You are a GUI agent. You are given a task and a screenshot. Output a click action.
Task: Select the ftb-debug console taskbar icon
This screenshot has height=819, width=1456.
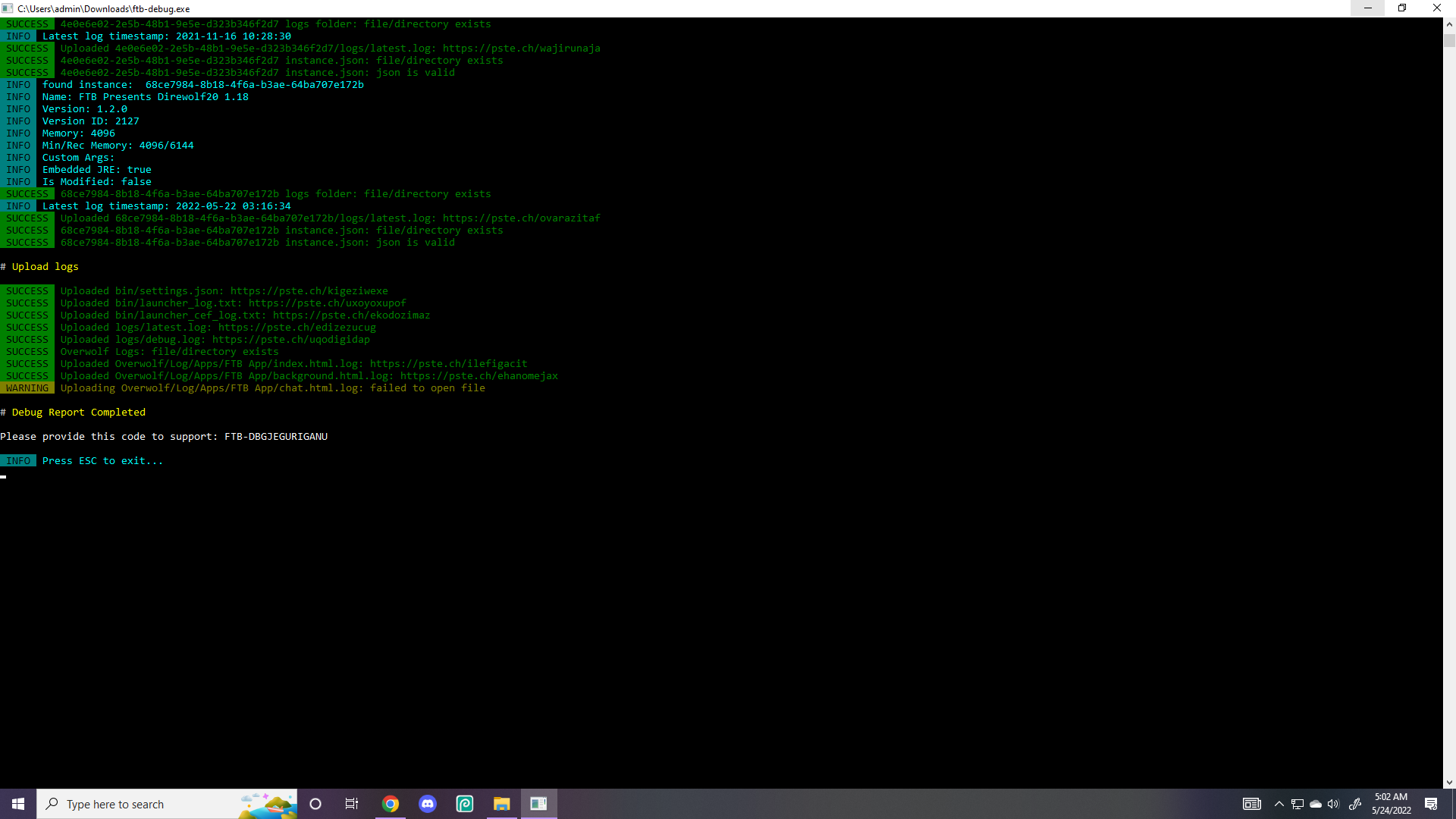pyautogui.click(x=539, y=804)
